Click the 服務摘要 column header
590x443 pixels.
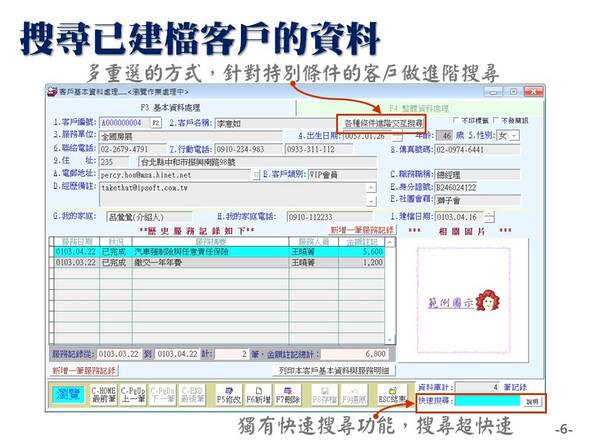tap(211, 242)
